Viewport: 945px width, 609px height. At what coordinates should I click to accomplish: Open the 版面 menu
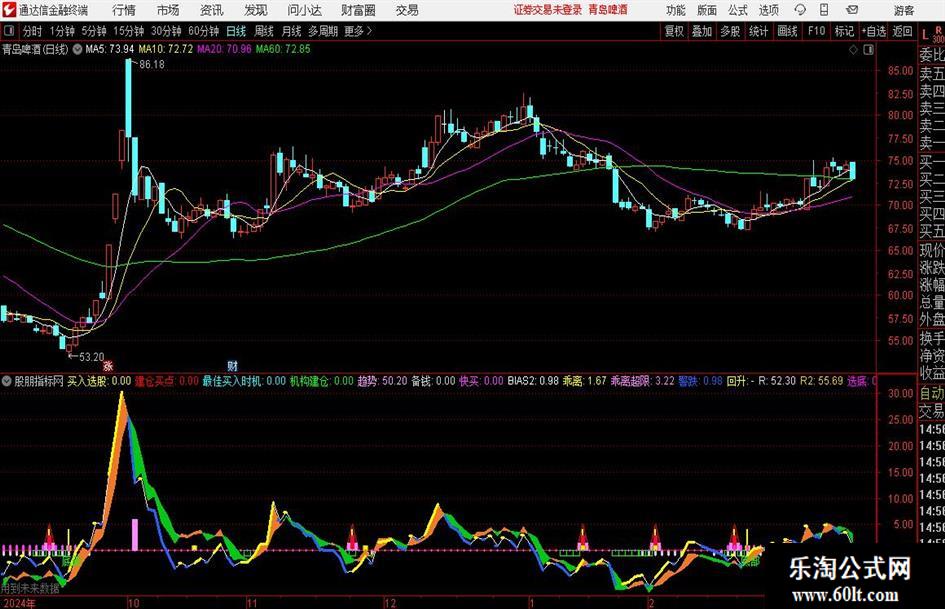pyautogui.click(x=707, y=10)
